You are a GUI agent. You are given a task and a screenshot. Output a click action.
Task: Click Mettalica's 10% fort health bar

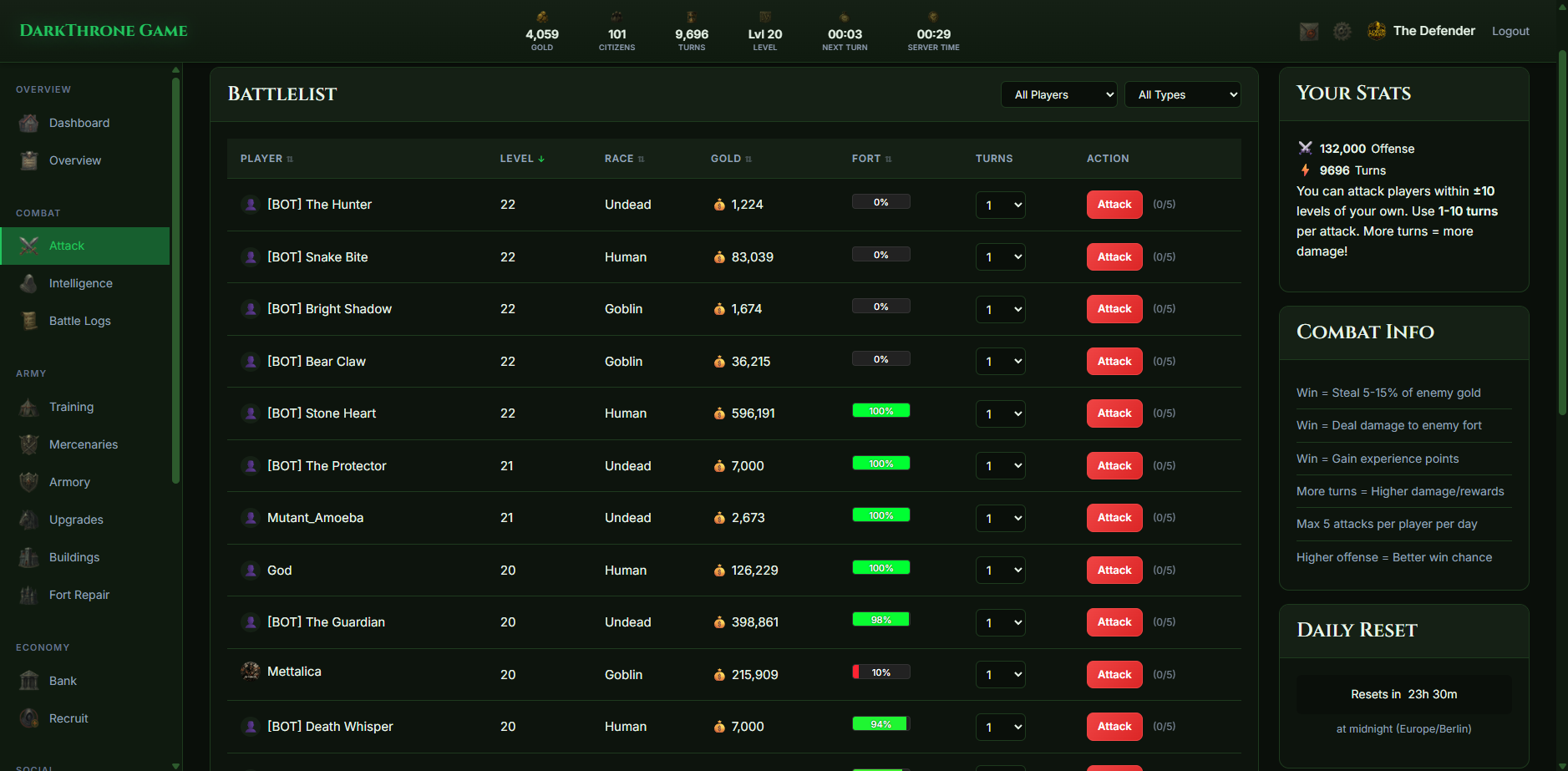point(880,672)
